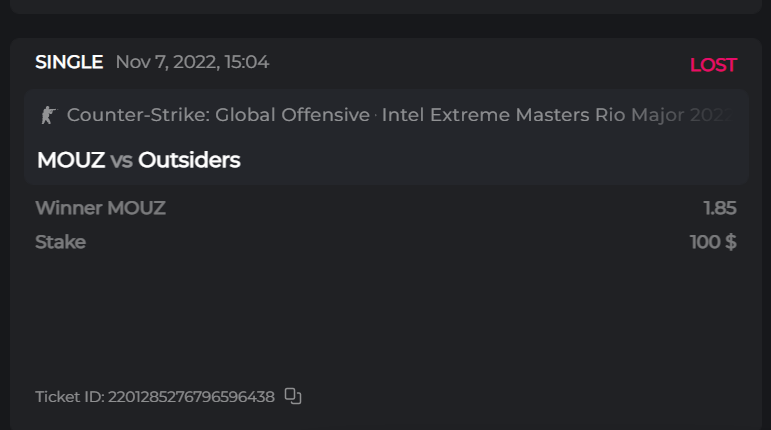Click the 100 $ stake amount

click(713, 242)
